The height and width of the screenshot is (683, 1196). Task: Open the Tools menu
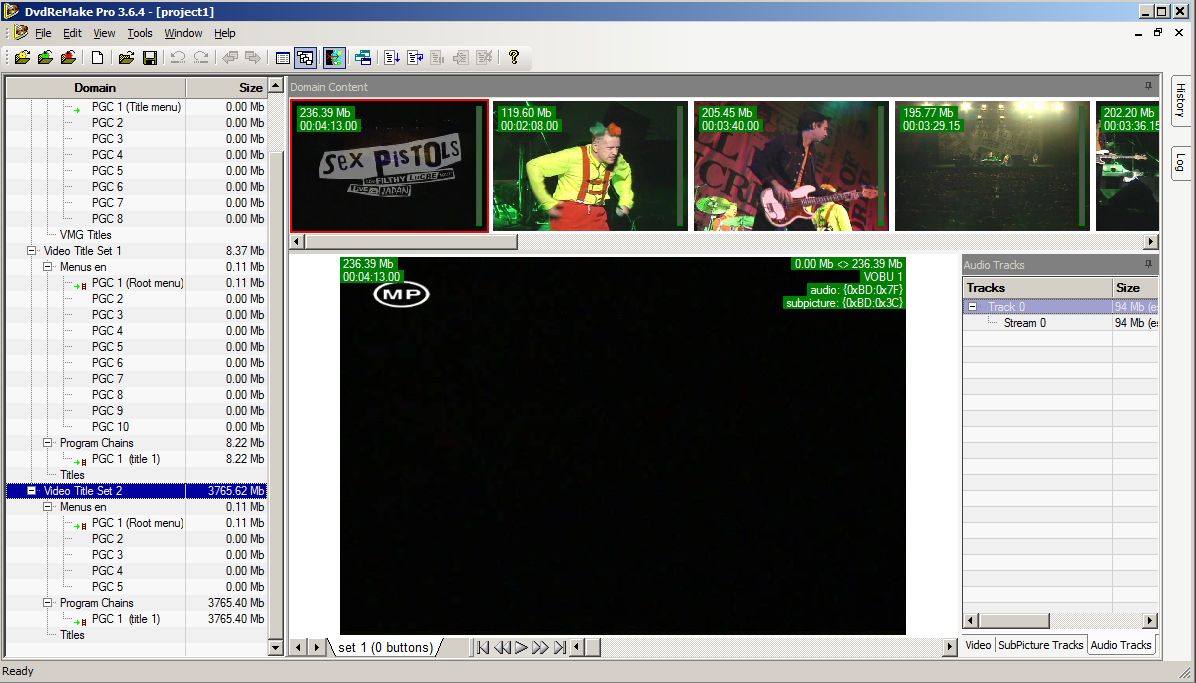140,33
